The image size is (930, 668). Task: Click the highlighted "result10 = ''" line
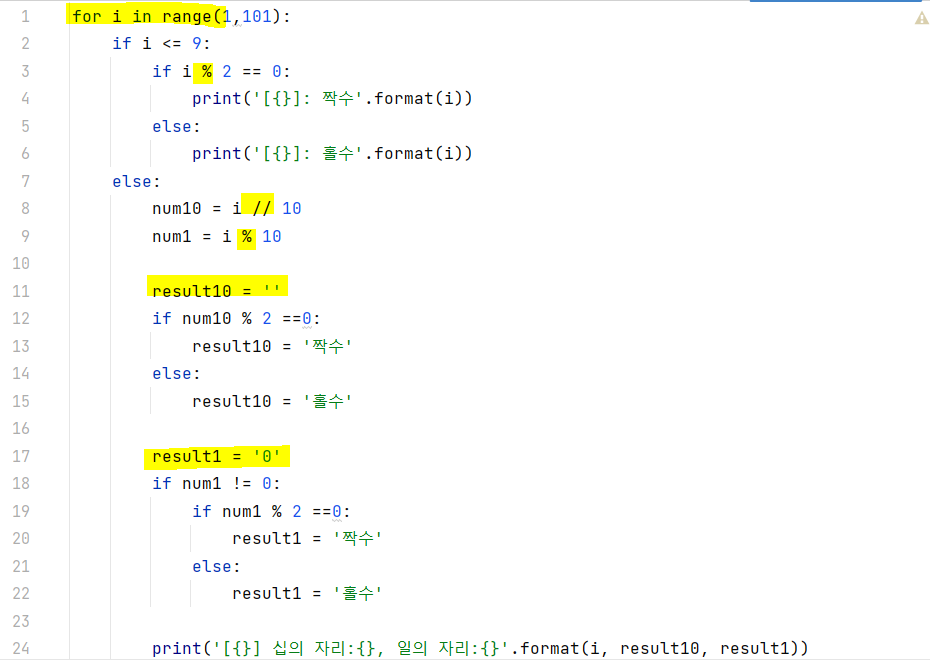click(216, 291)
